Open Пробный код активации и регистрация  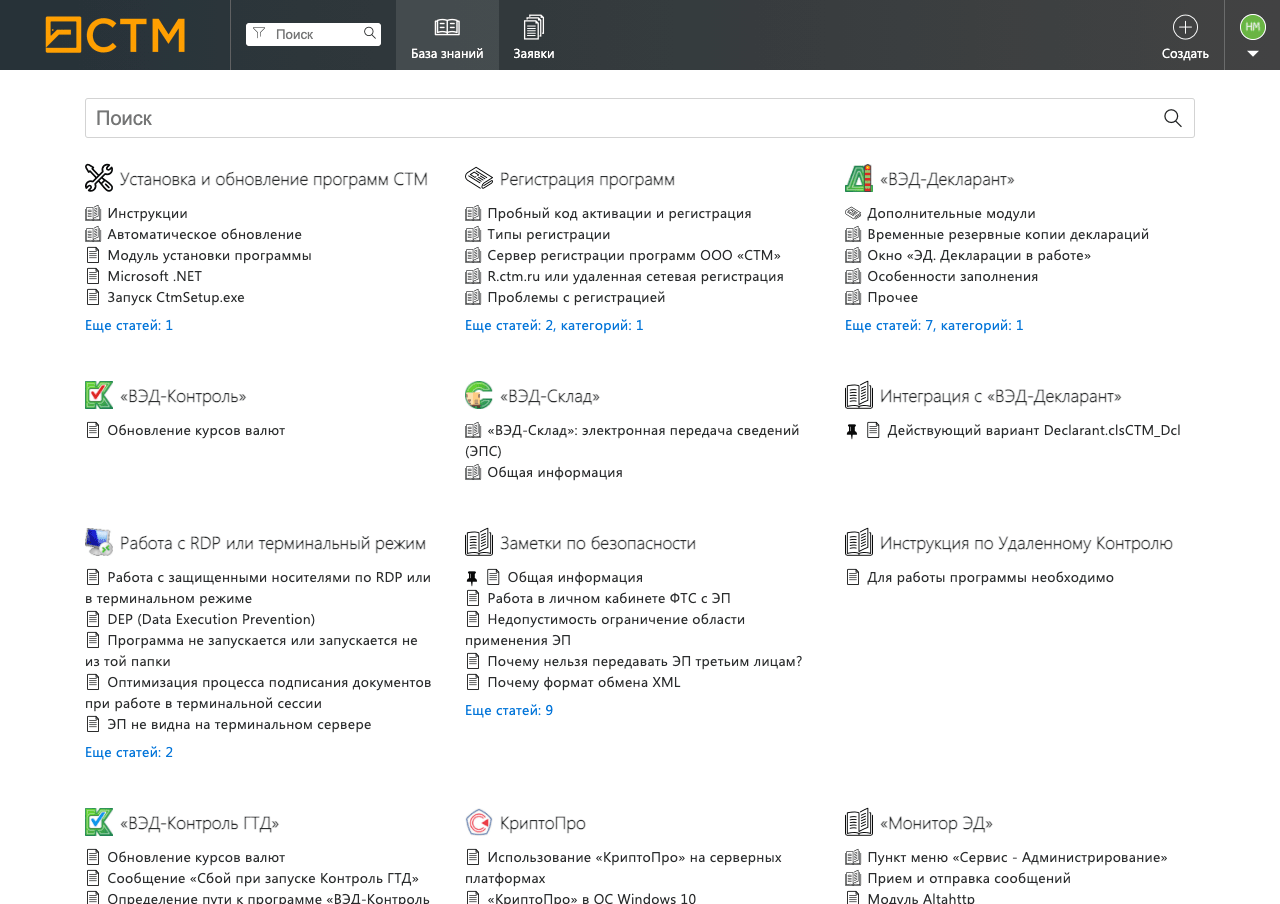tap(620, 213)
